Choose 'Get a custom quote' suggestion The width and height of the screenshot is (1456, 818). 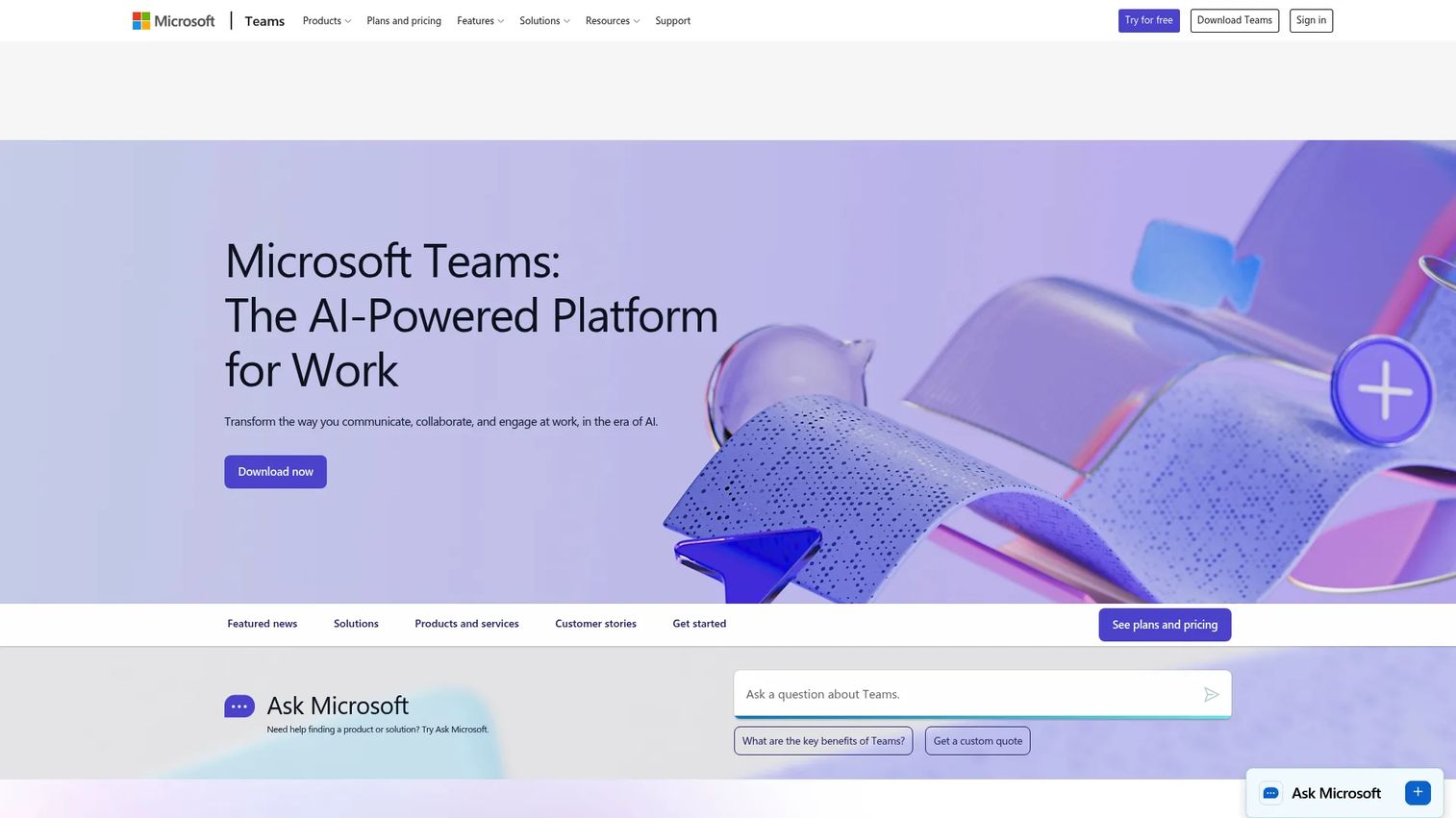pyautogui.click(x=978, y=741)
